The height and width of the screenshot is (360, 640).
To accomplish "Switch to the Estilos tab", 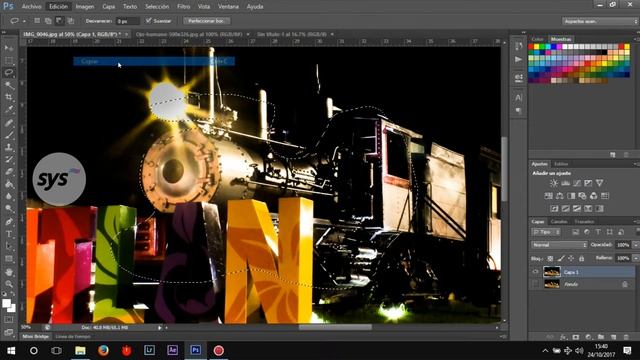I will [x=561, y=164].
